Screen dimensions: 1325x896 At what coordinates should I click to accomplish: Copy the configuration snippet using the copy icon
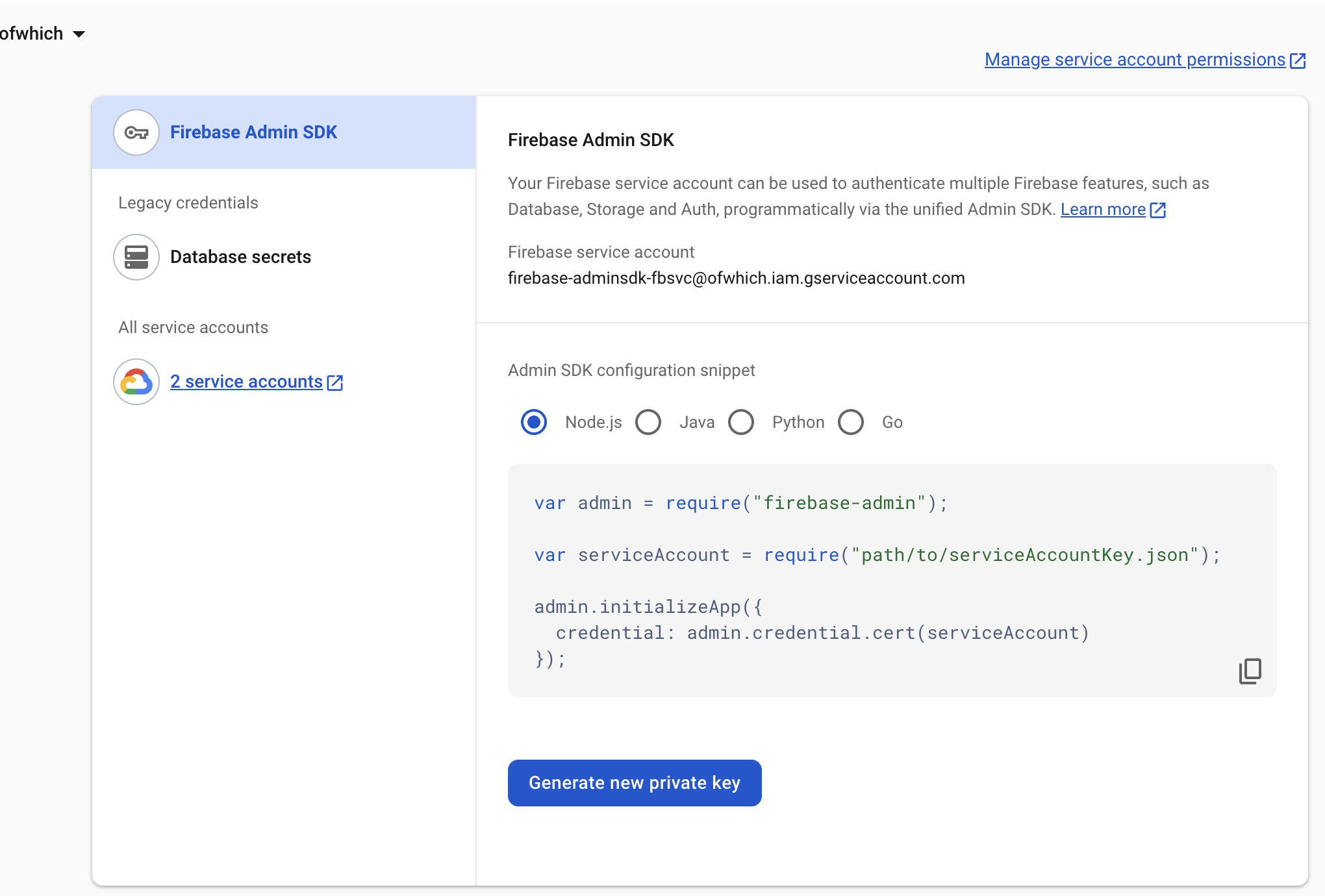1250,671
